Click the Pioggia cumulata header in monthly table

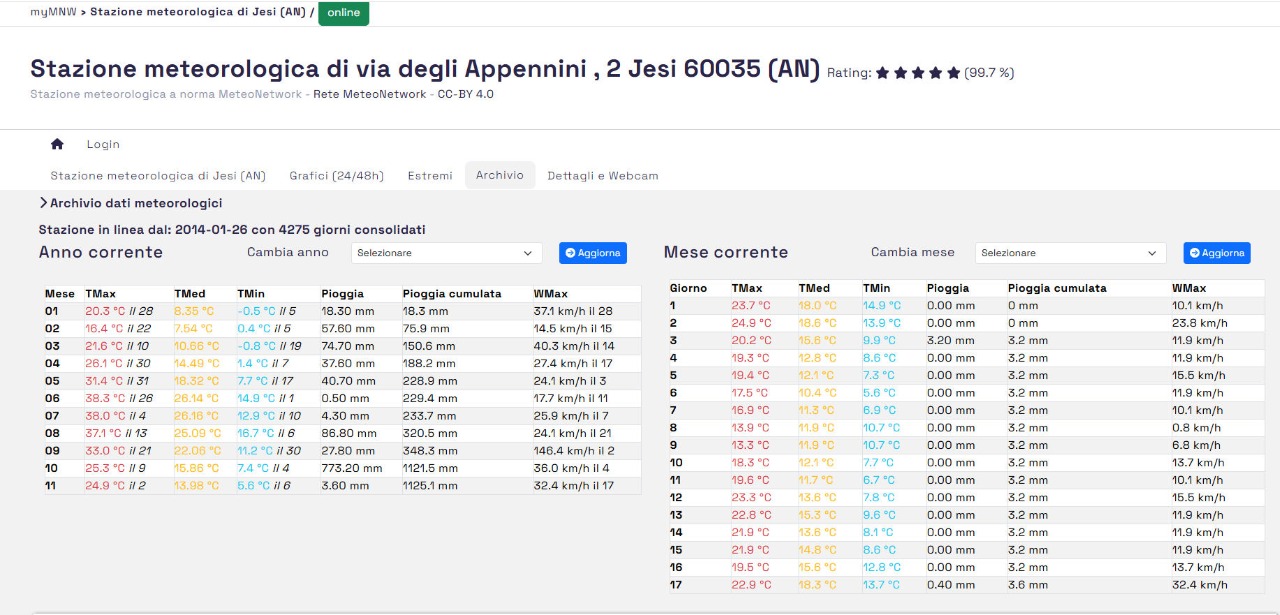tap(1057, 288)
